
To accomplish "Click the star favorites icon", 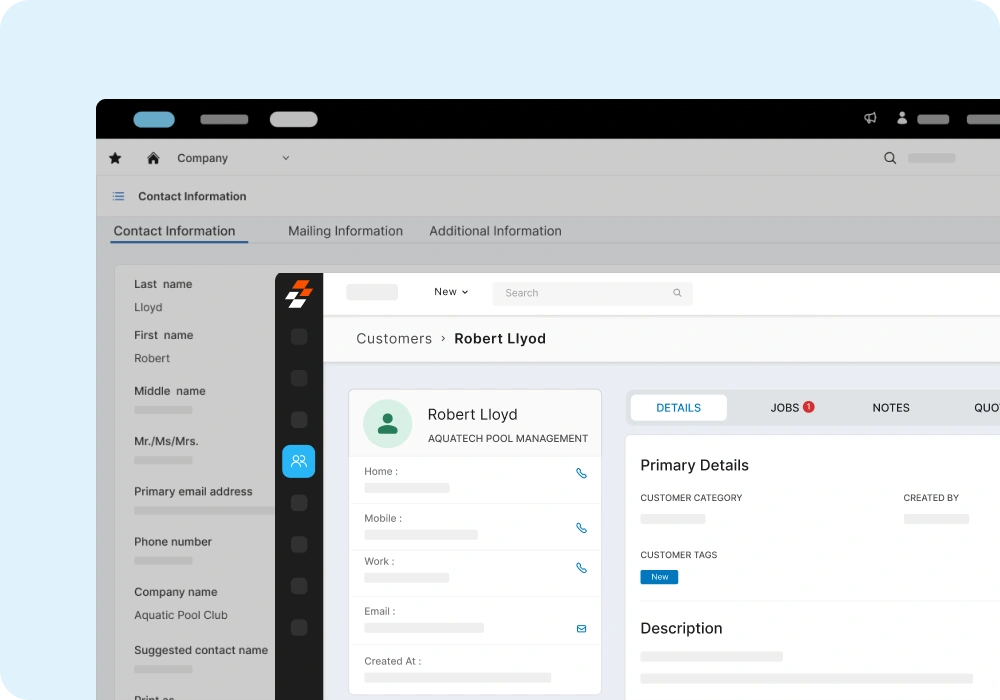I will point(115,158).
